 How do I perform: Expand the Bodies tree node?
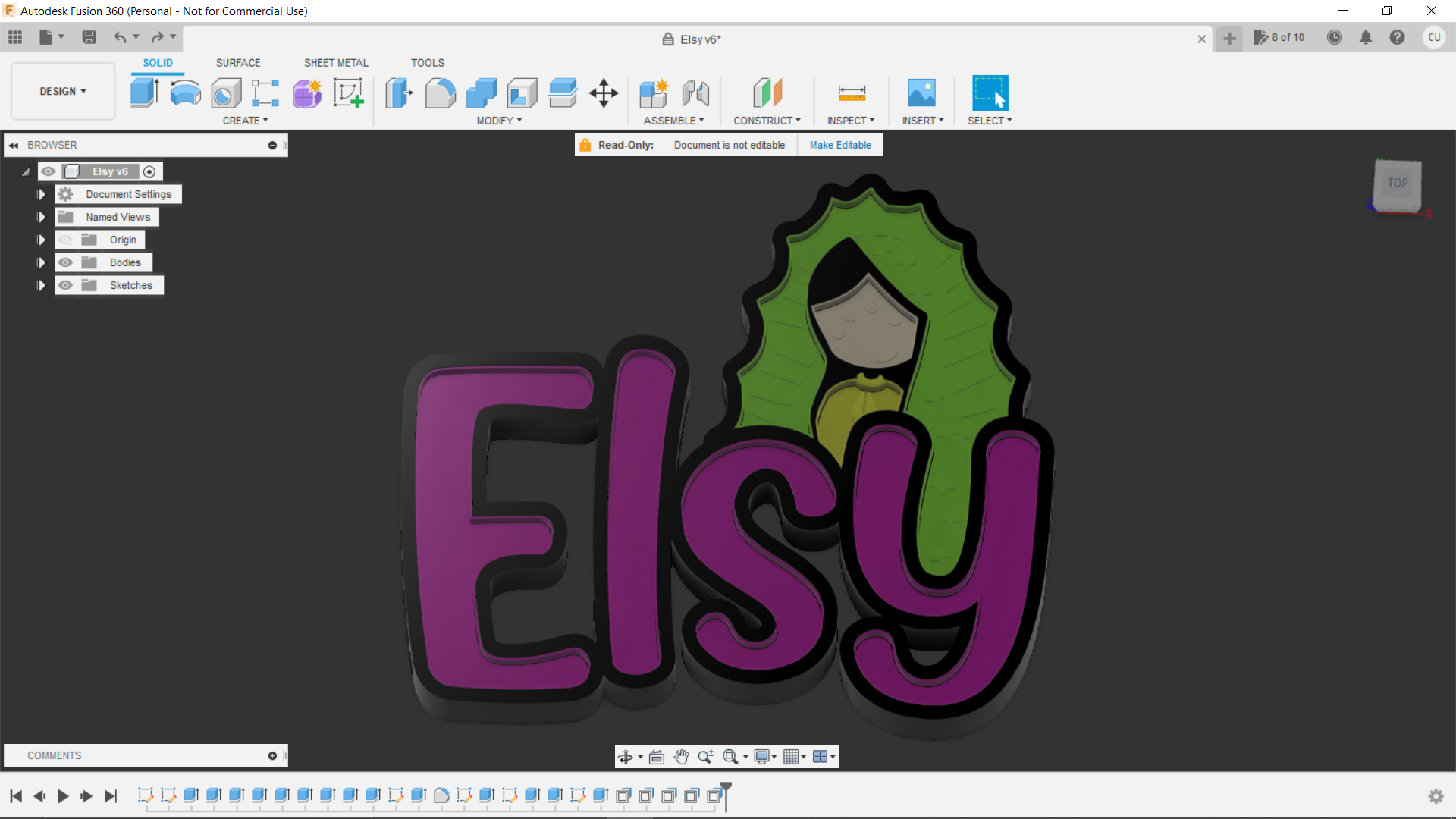42,262
